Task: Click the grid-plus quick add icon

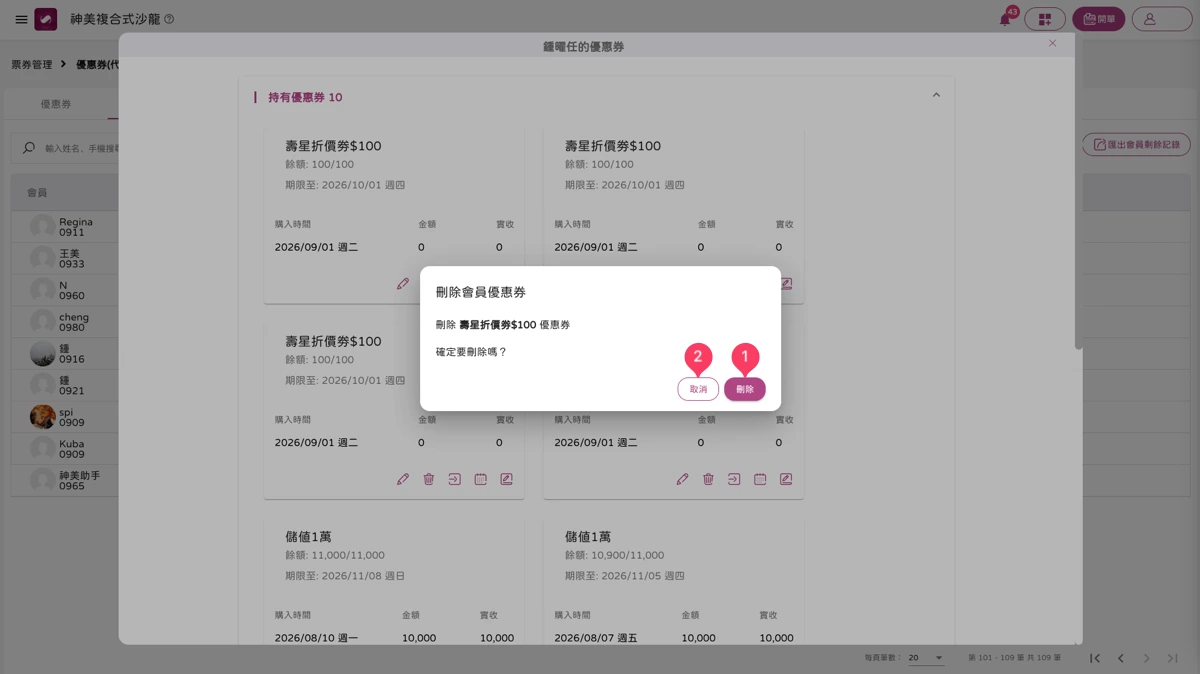Action: click(1045, 19)
